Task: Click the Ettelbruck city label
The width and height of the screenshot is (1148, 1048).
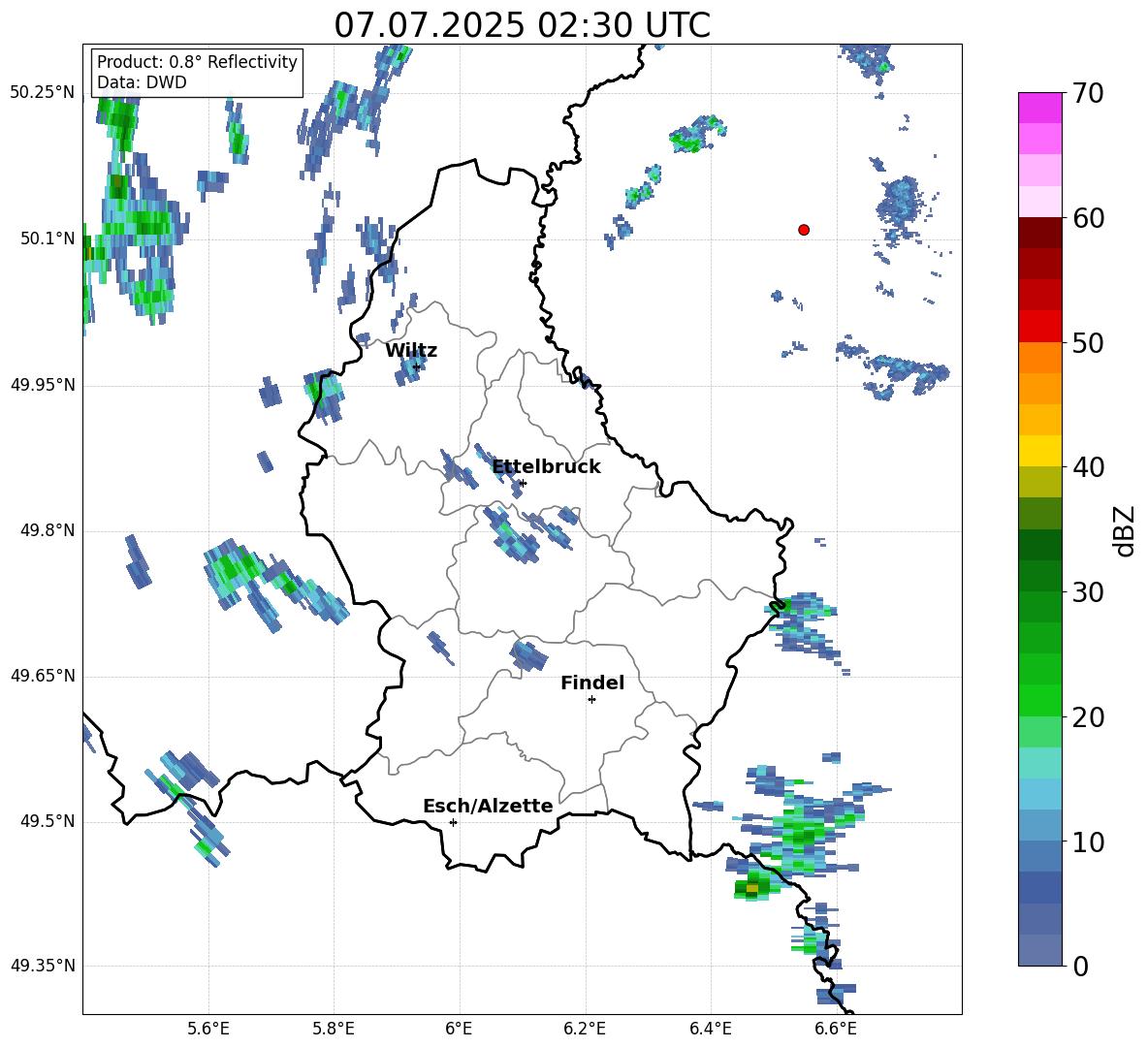Action: 546,467
